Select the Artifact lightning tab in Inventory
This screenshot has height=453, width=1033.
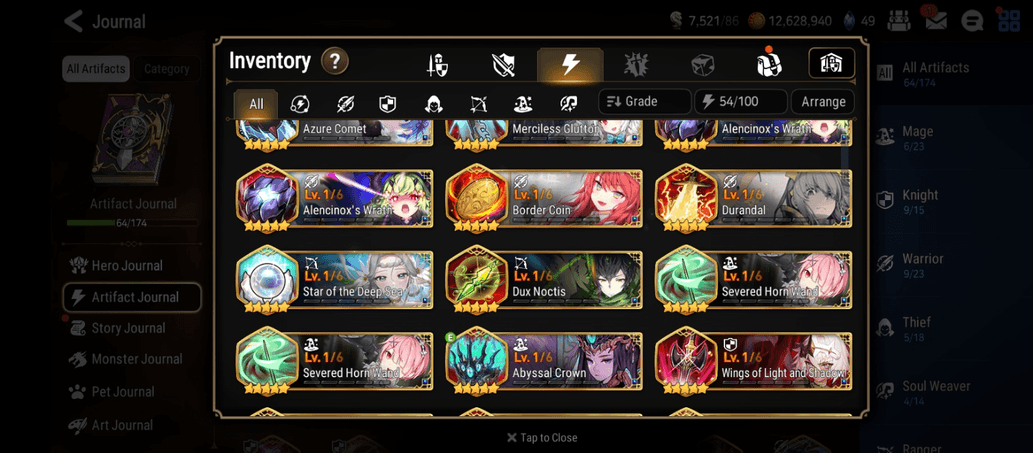[570, 65]
